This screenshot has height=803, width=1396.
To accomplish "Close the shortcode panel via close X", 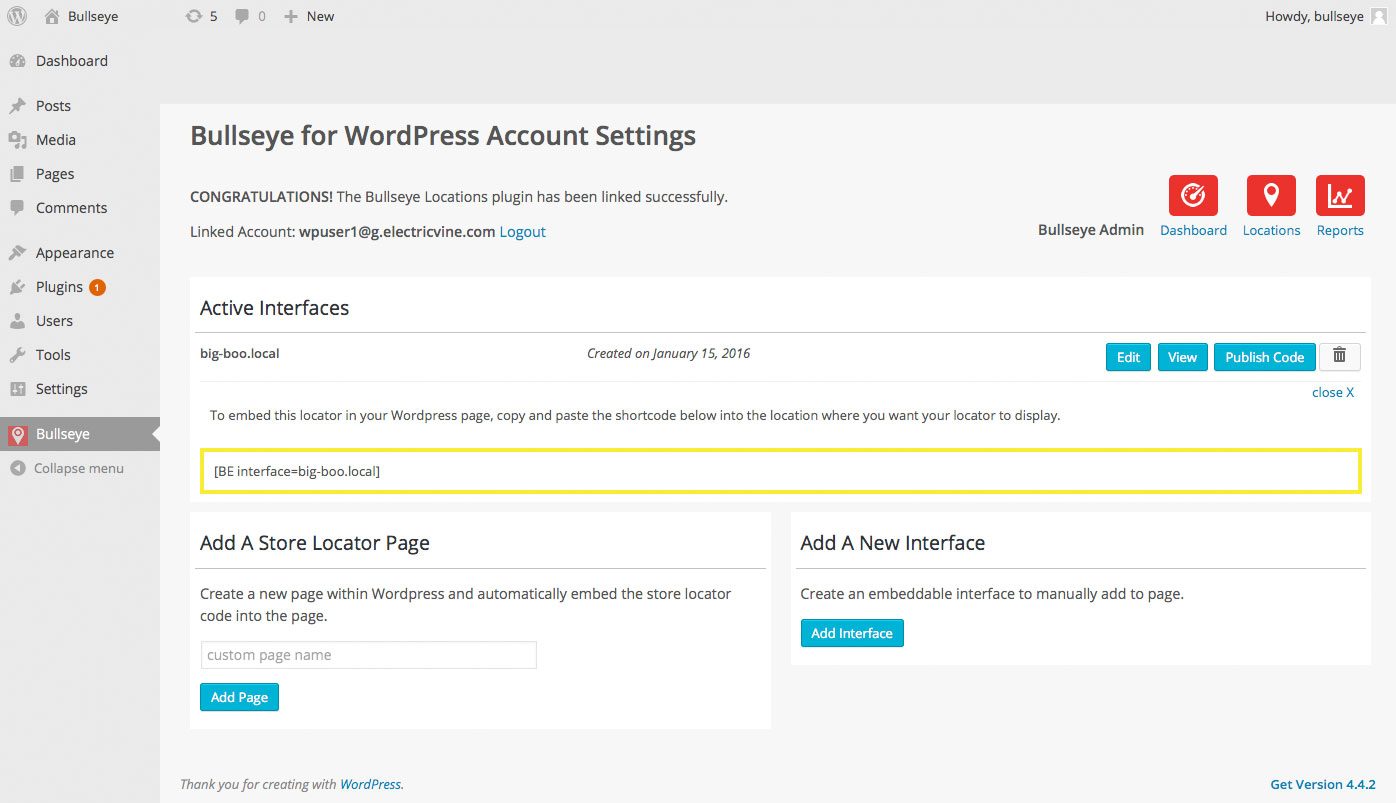I will [1333, 392].
